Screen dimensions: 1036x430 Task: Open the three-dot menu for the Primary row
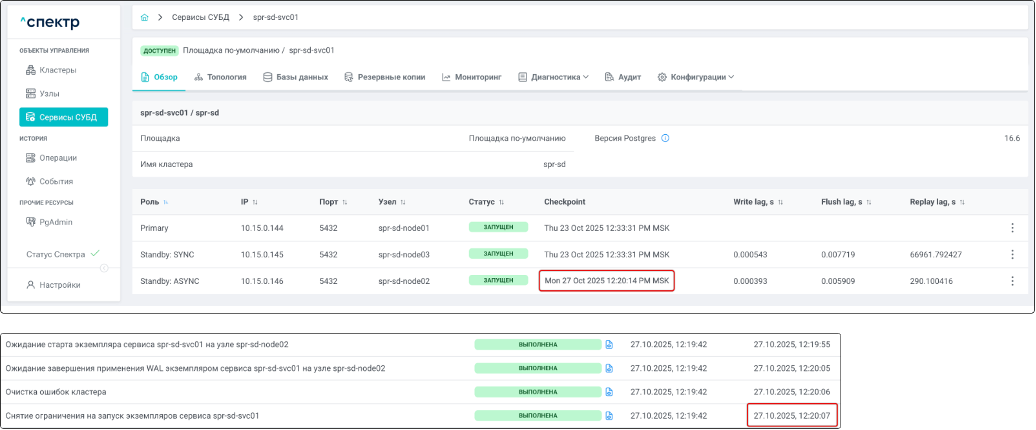1012,228
